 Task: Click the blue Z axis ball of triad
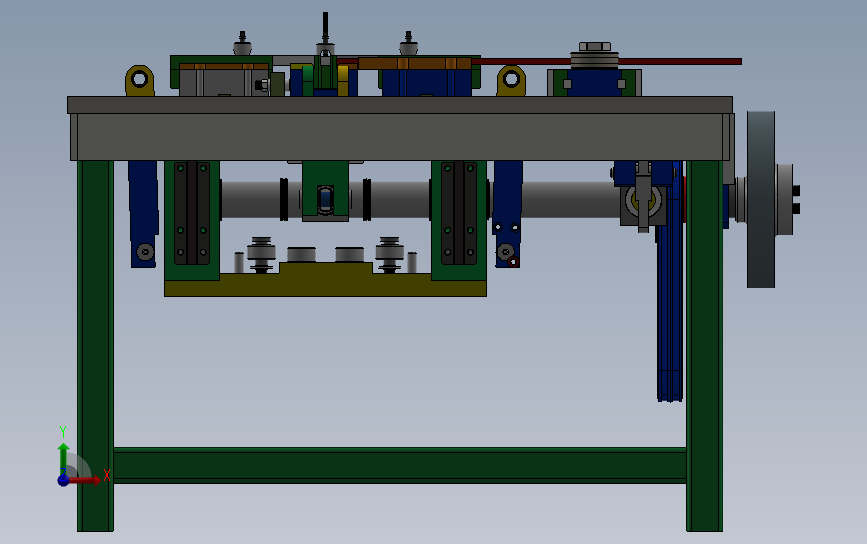64,480
